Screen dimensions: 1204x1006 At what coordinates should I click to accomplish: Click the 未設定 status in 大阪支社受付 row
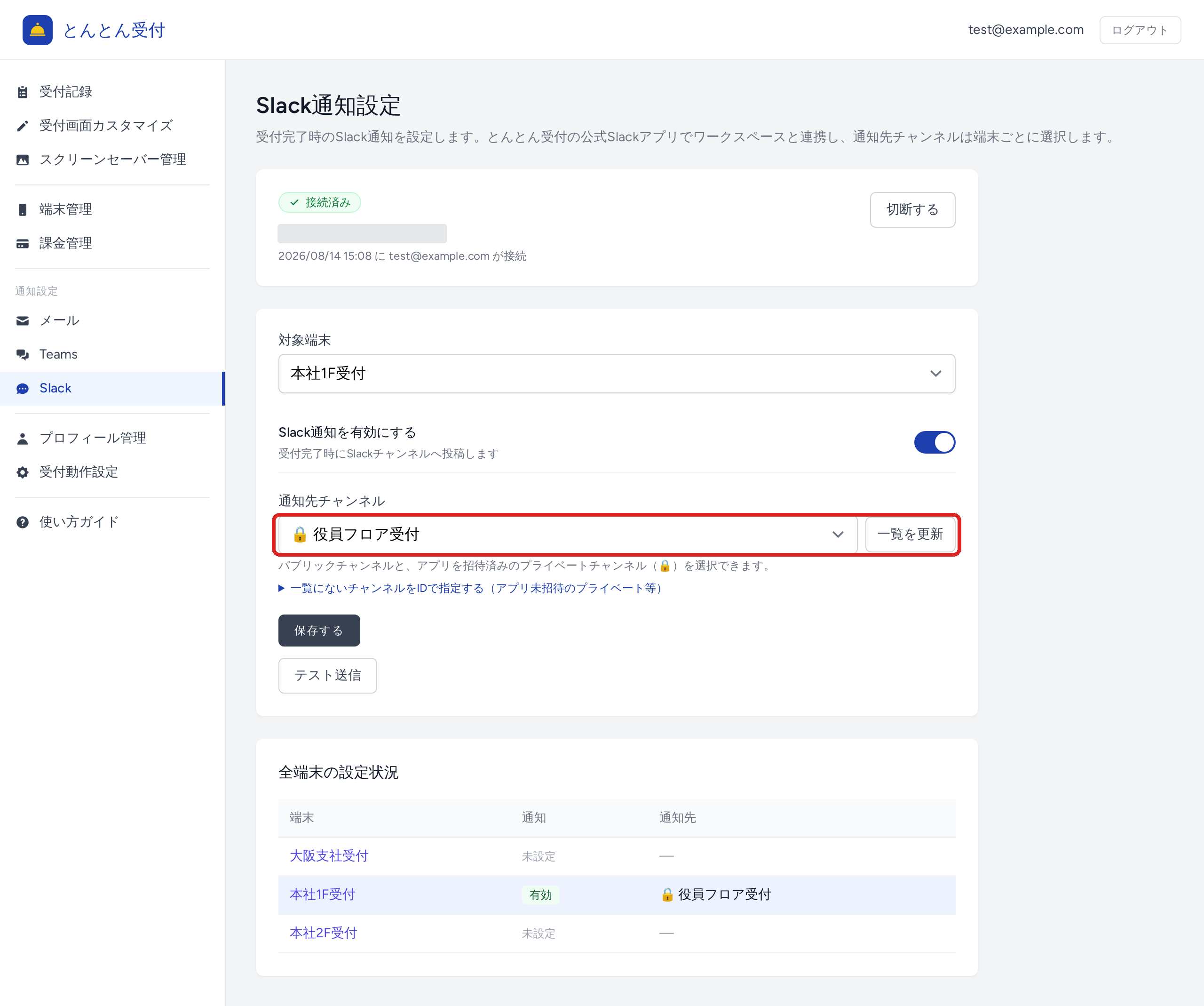(539, 856)
